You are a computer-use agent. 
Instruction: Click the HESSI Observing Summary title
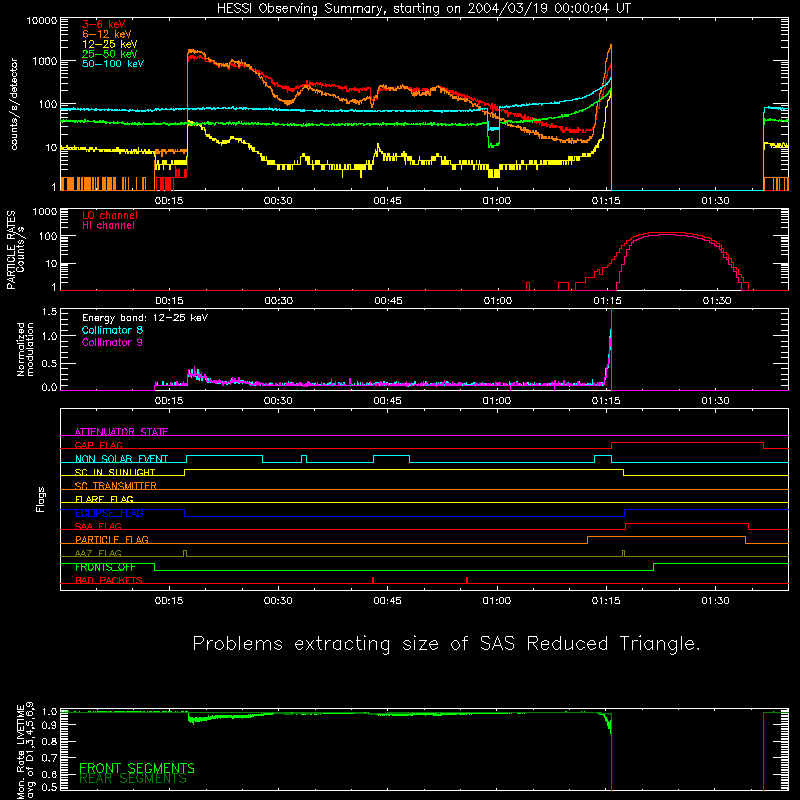tap(423, 9)
